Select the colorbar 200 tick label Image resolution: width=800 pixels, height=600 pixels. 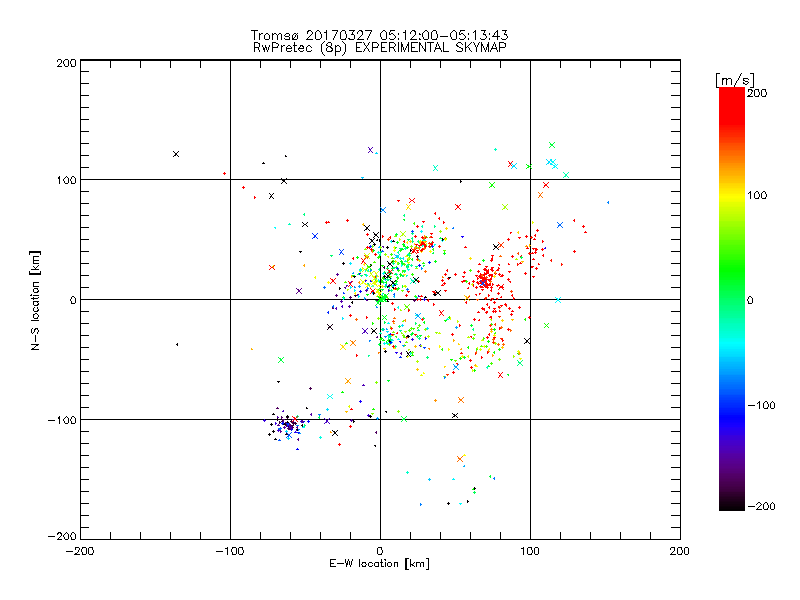coord(757,93)
